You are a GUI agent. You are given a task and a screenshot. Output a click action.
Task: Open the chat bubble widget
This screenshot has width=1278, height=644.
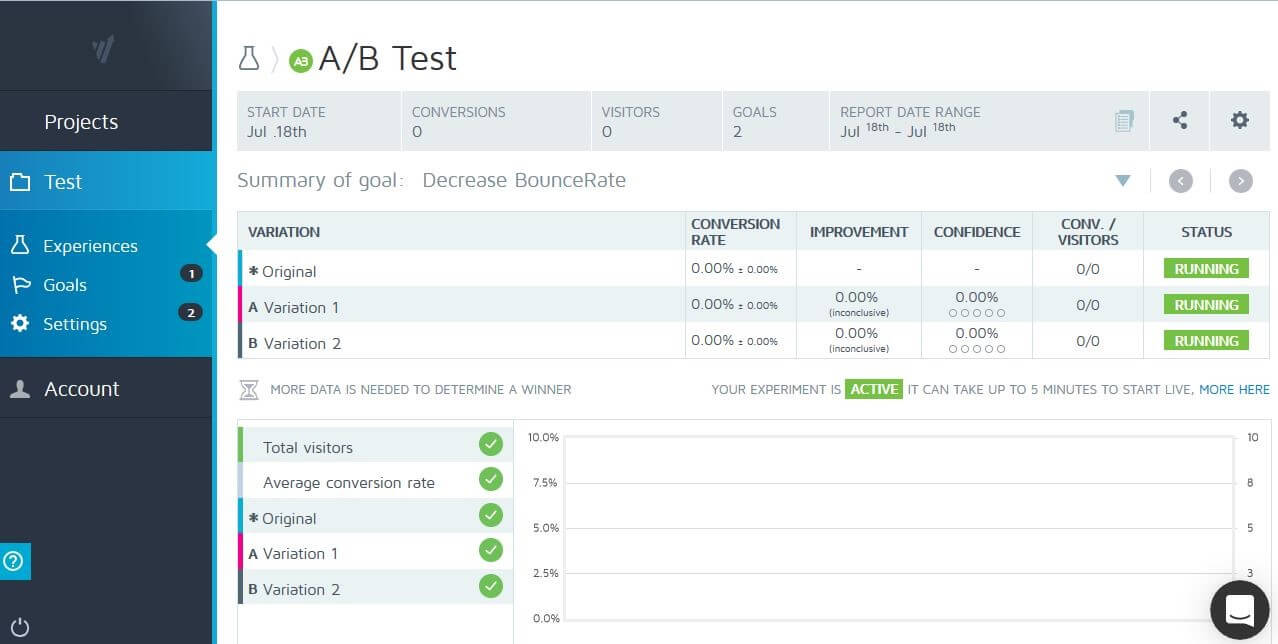1239,609
